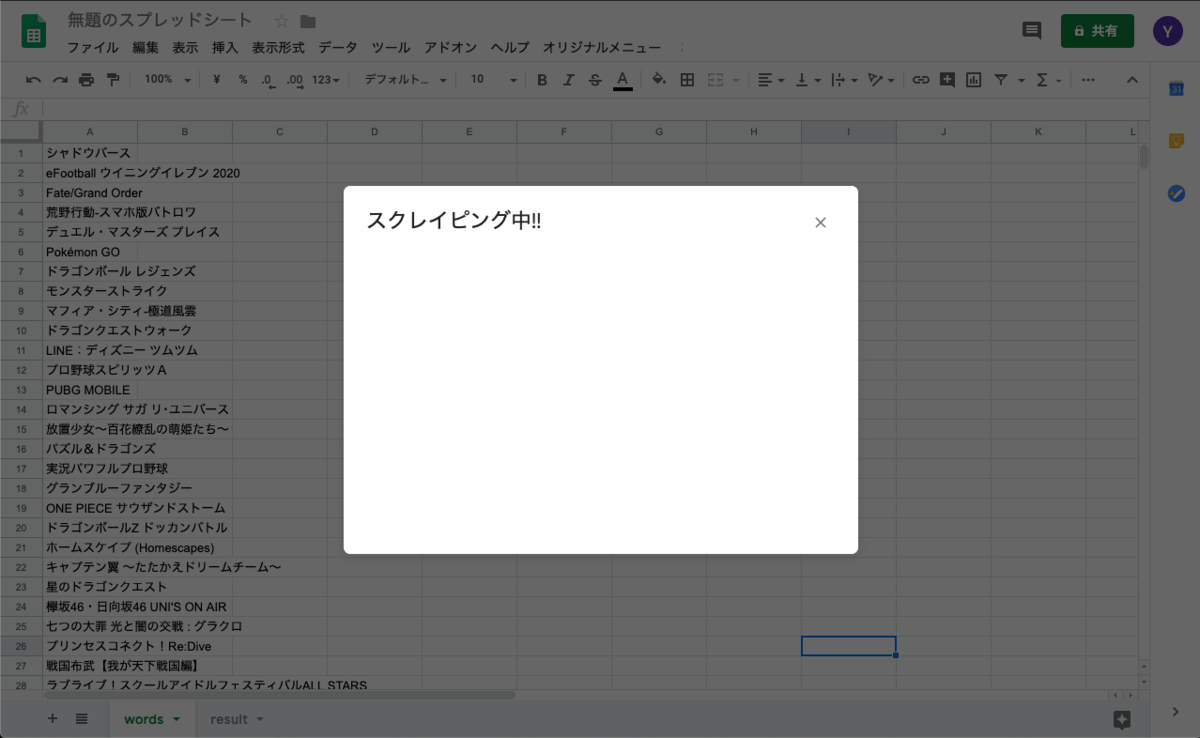Click the Google Sheets home logo
1200x738 pixels.
[x=35, y=32]
